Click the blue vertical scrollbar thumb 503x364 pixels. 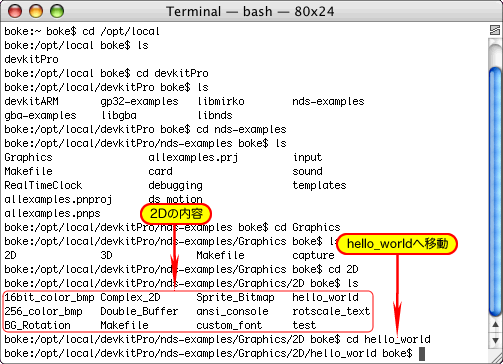495,191
